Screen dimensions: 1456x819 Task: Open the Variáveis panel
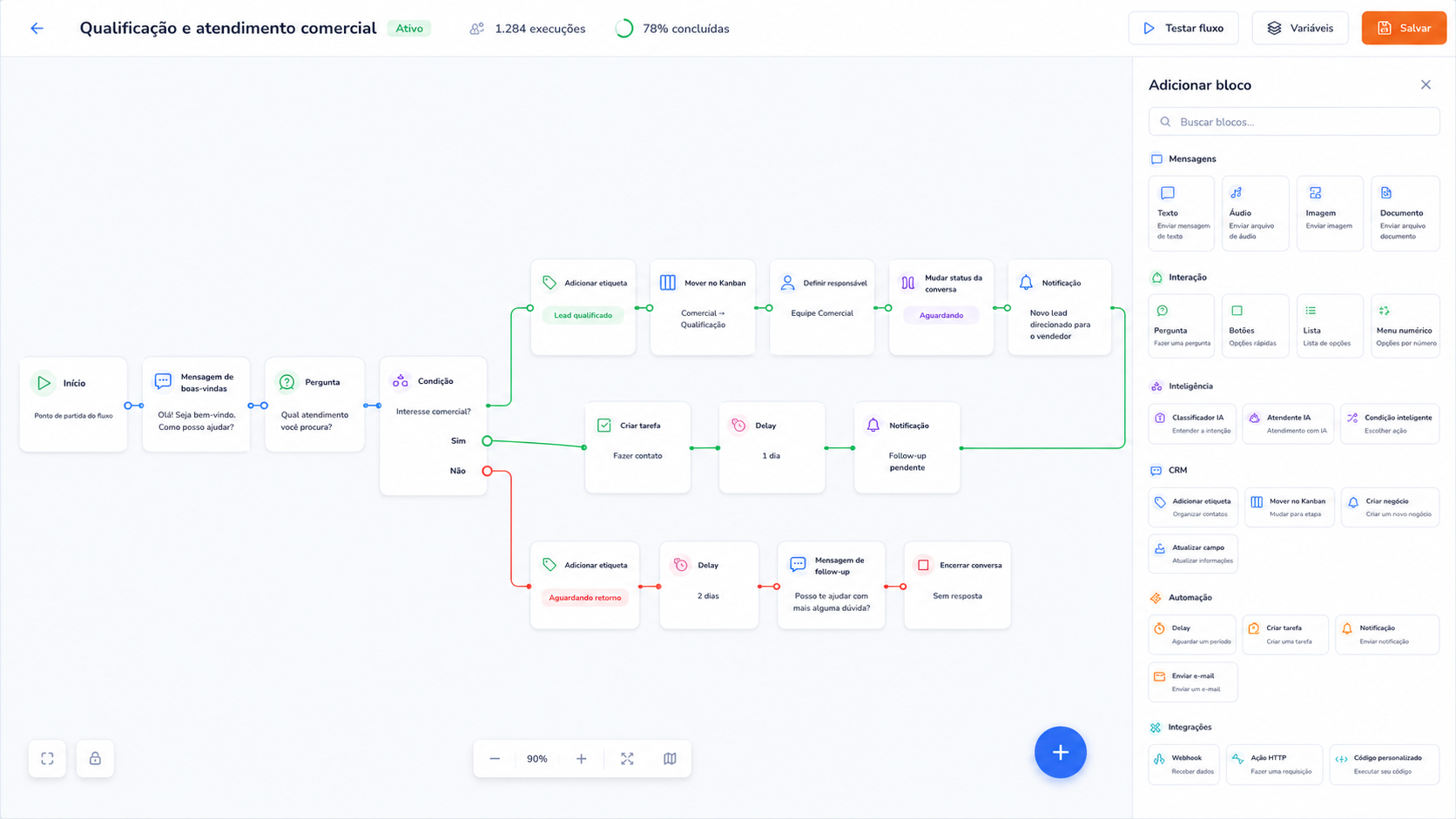click(x=1299, y=28)
